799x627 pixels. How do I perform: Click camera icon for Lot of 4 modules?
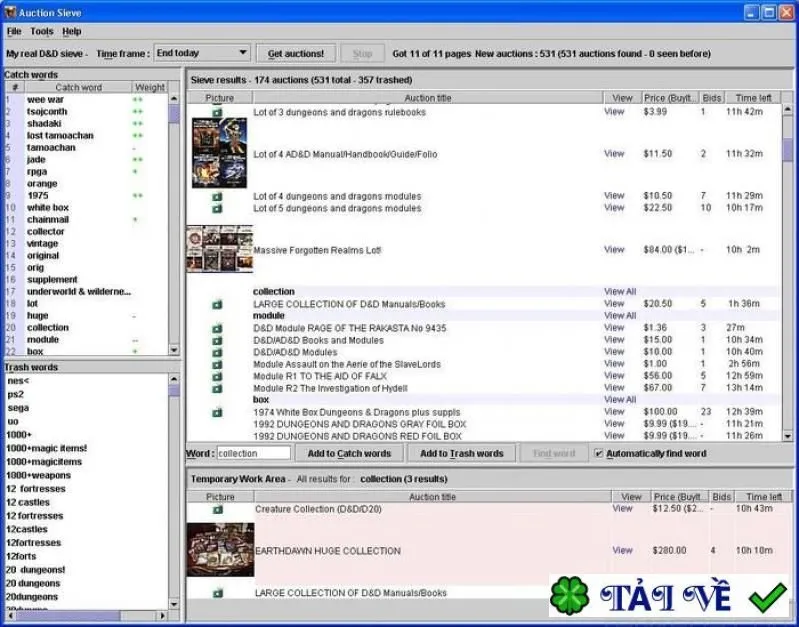tap(217, 196)
